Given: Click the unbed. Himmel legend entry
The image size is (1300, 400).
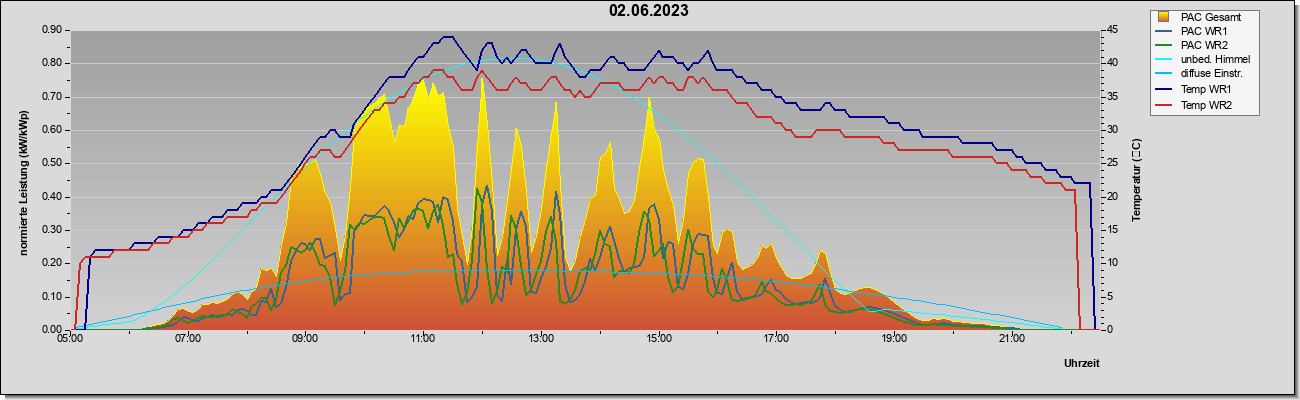Looking at the screenshot, I should (1205, 60).
